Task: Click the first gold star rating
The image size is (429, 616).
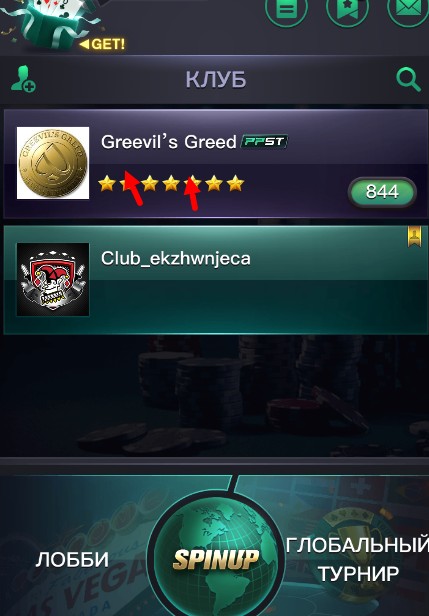Action: click(107, 183)
